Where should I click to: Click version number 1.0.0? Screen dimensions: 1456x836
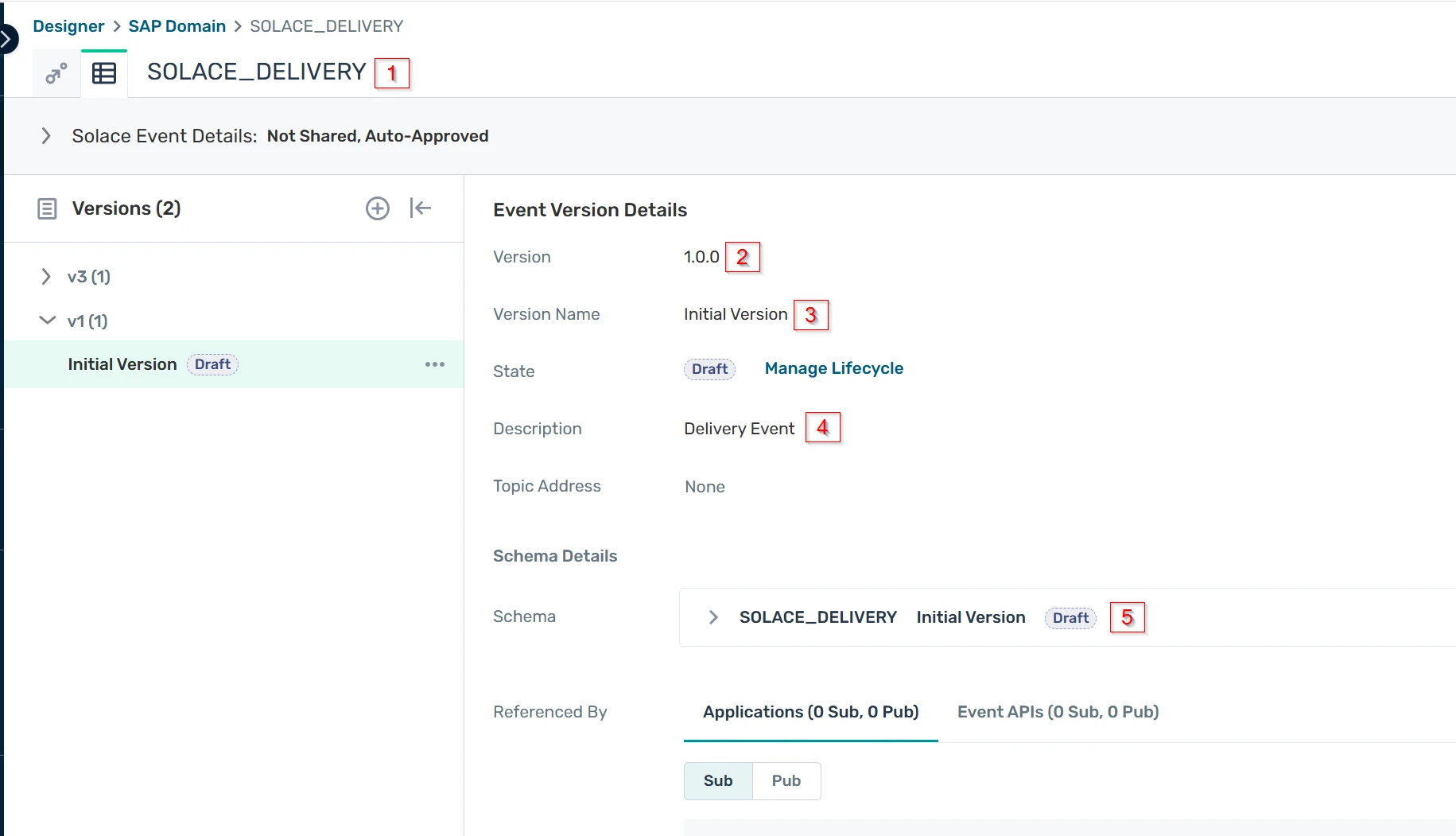pyautogui.click(x=701, y=257)
